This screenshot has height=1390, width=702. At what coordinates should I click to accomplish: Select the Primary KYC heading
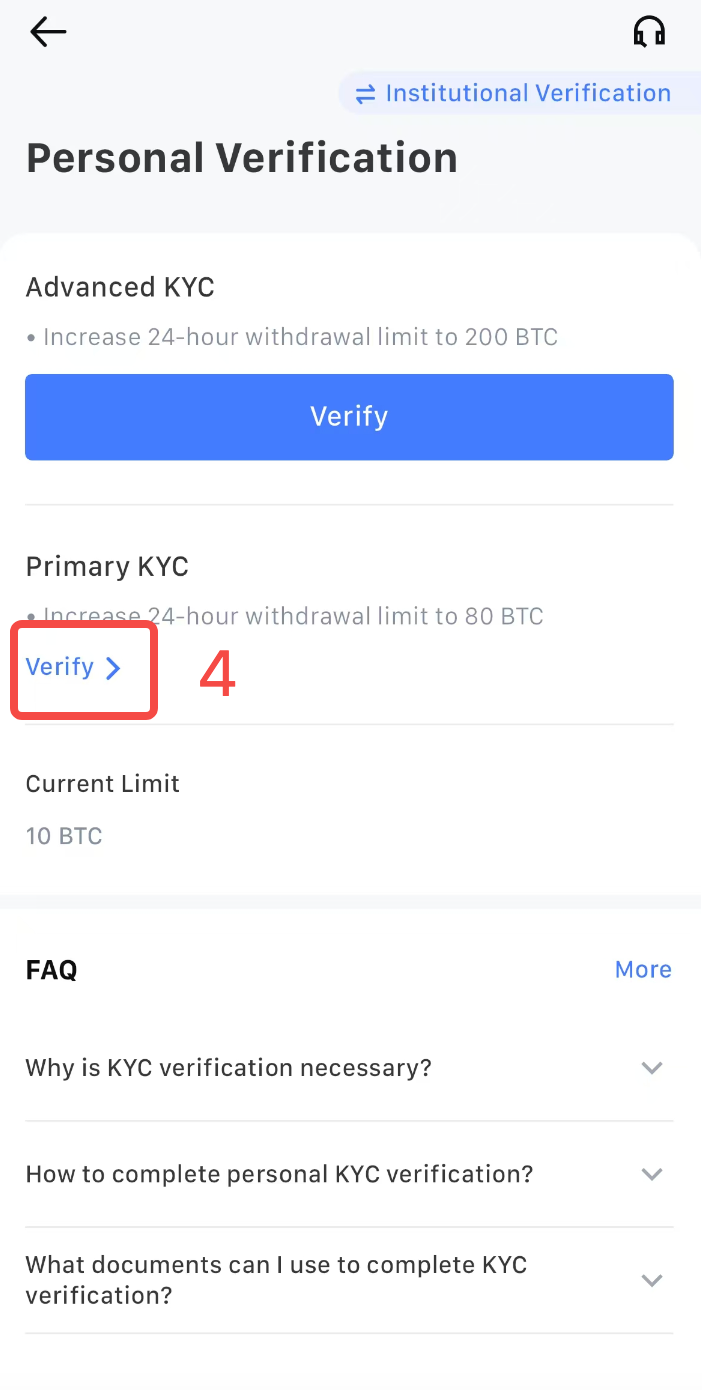click(107, 567)
